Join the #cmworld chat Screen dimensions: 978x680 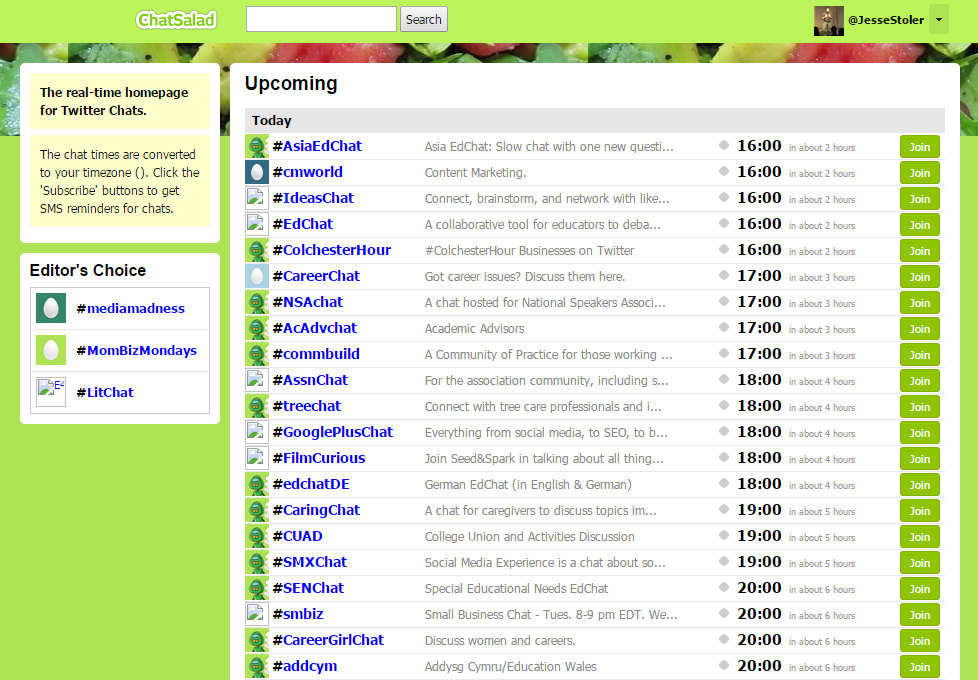[x=919, y=173]
